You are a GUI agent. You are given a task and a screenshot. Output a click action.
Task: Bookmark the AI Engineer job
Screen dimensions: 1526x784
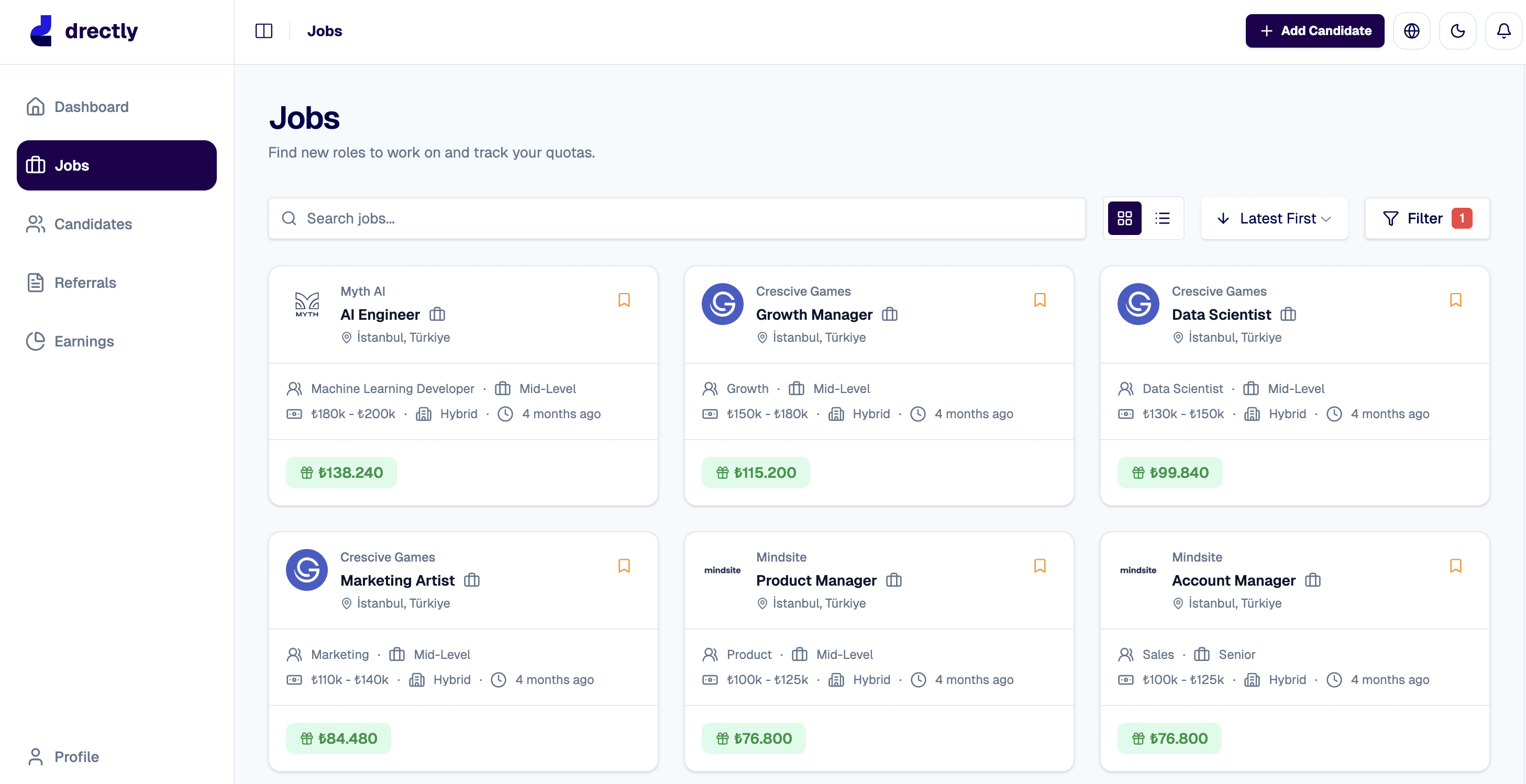[624, 299]
